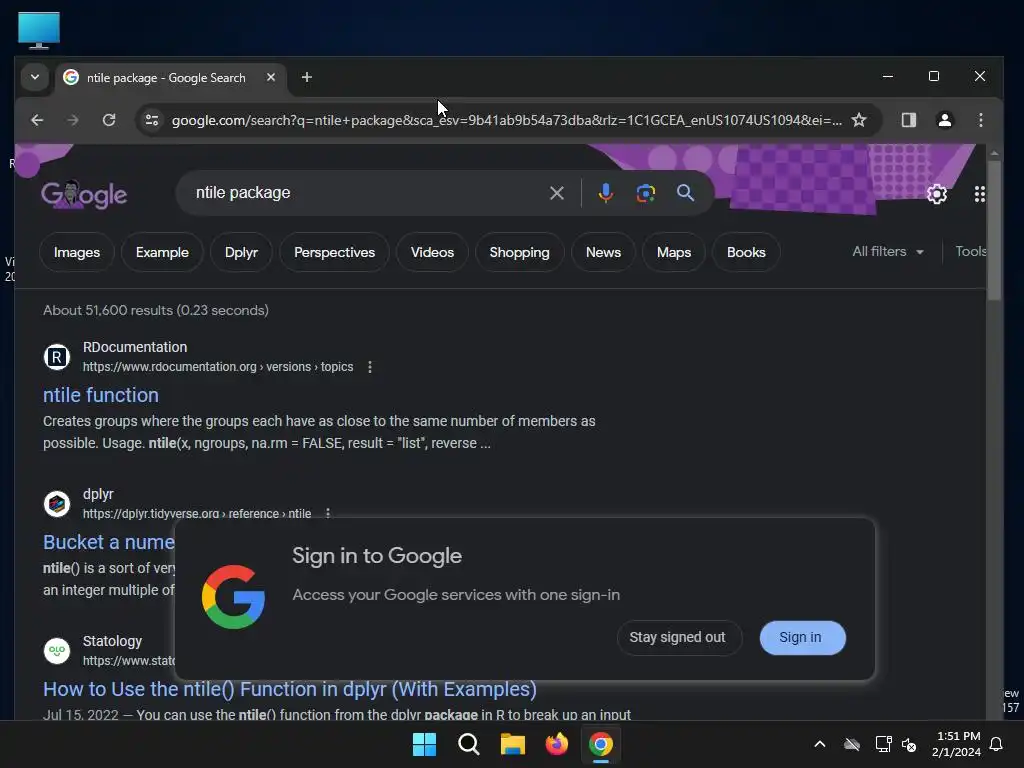Viewport: 1024px width, 768px height.
Task: Click the dplyr.tidyverse.org URL breadcrumb
Action: (197, 513)
